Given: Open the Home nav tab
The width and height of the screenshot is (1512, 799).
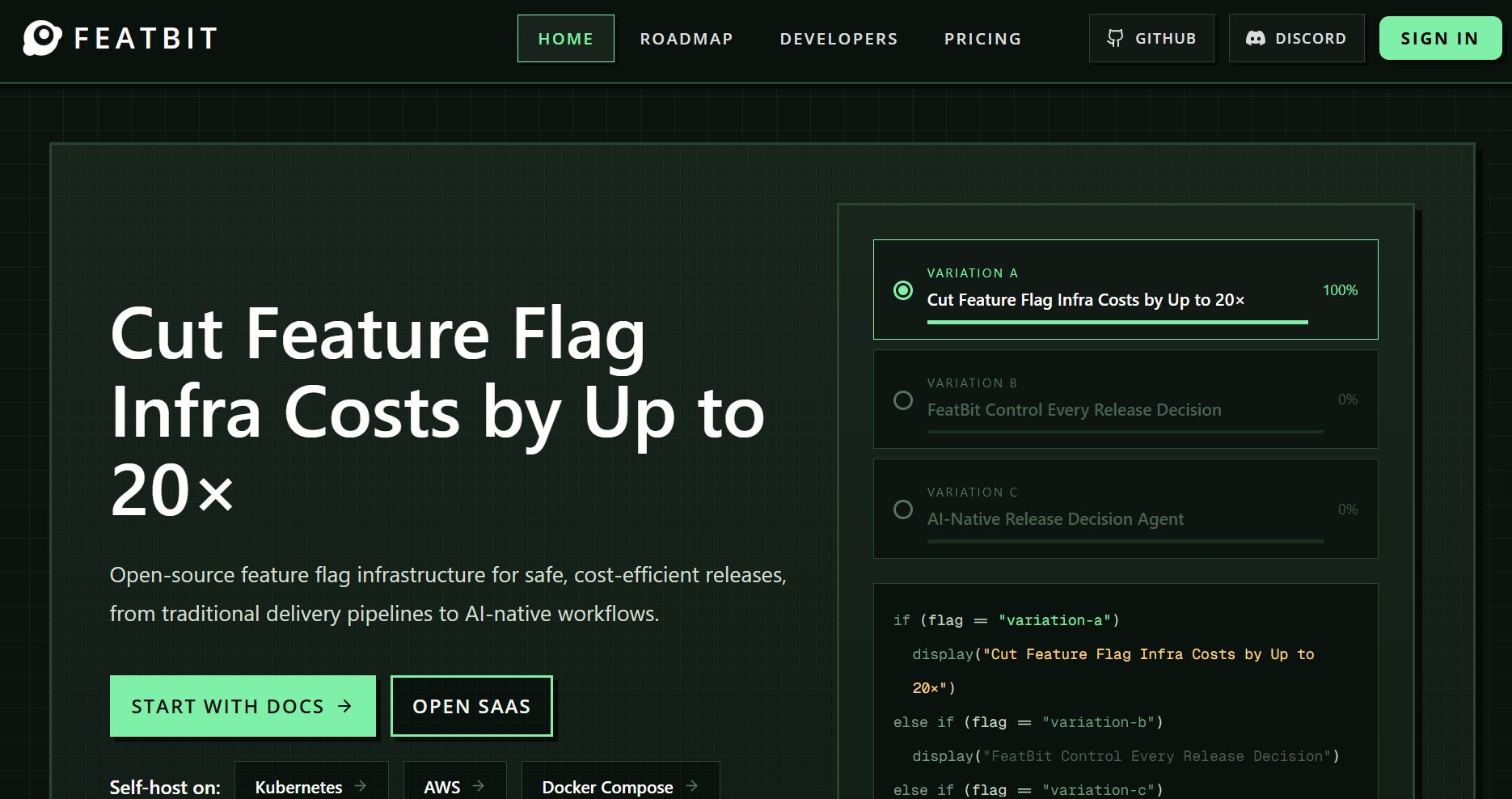Looking at the screenshot, I should [566, 38].
